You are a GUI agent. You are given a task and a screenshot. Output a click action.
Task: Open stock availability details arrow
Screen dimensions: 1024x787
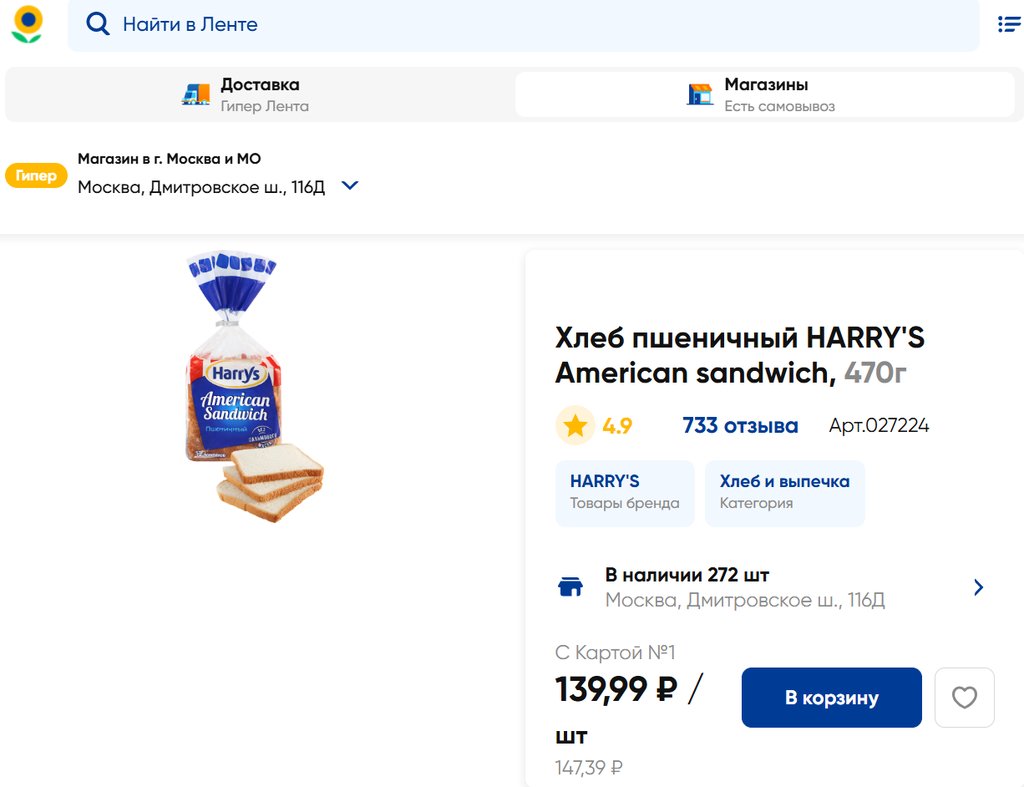978,587
